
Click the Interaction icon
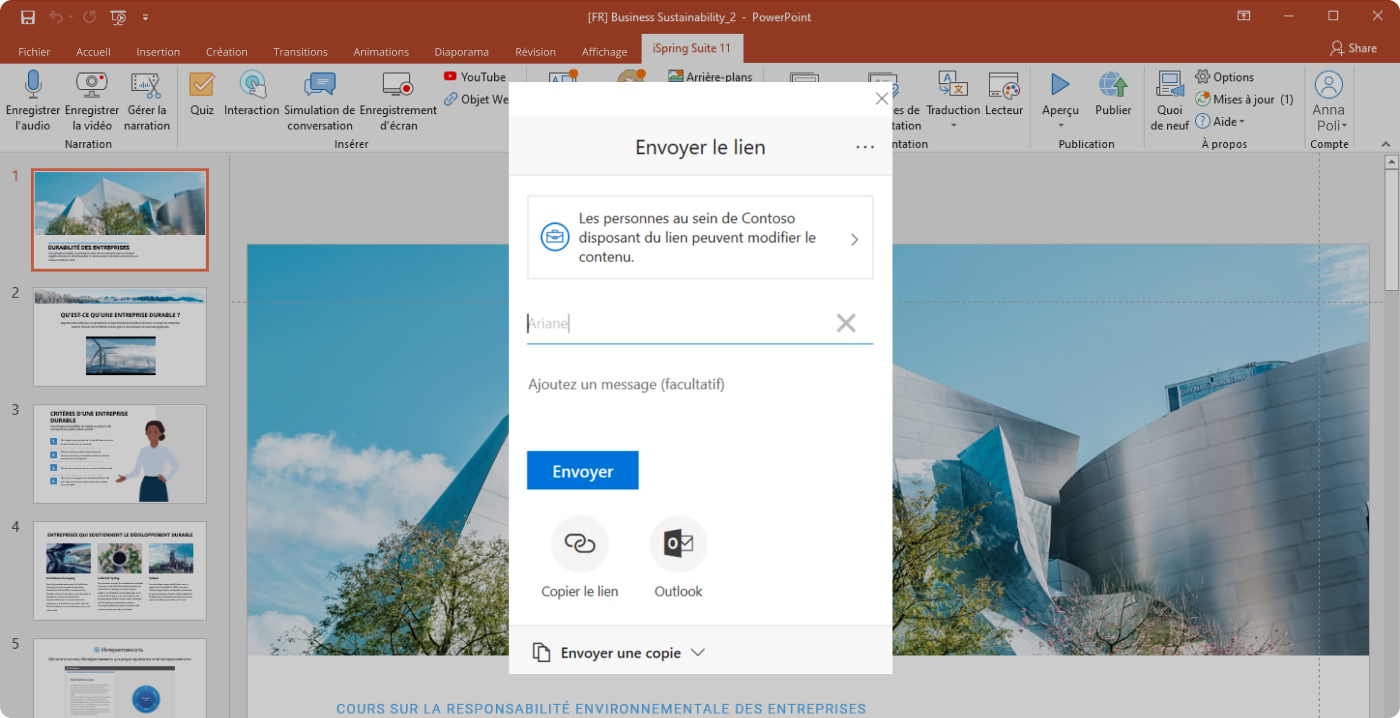click(252, 86)
